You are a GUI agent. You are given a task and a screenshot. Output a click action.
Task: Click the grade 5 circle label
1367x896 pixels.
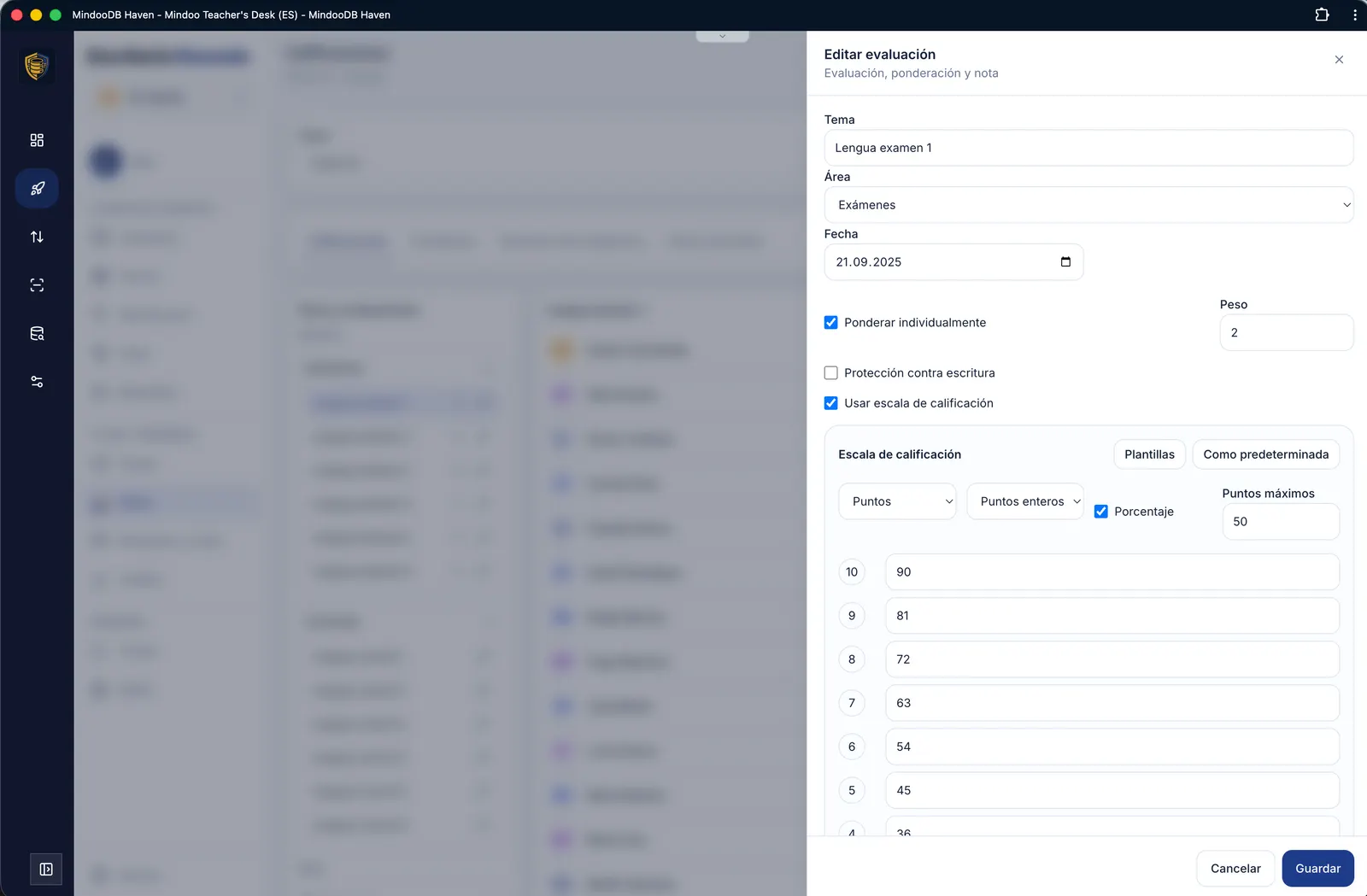pyautogui.click(x=852, y=790)
